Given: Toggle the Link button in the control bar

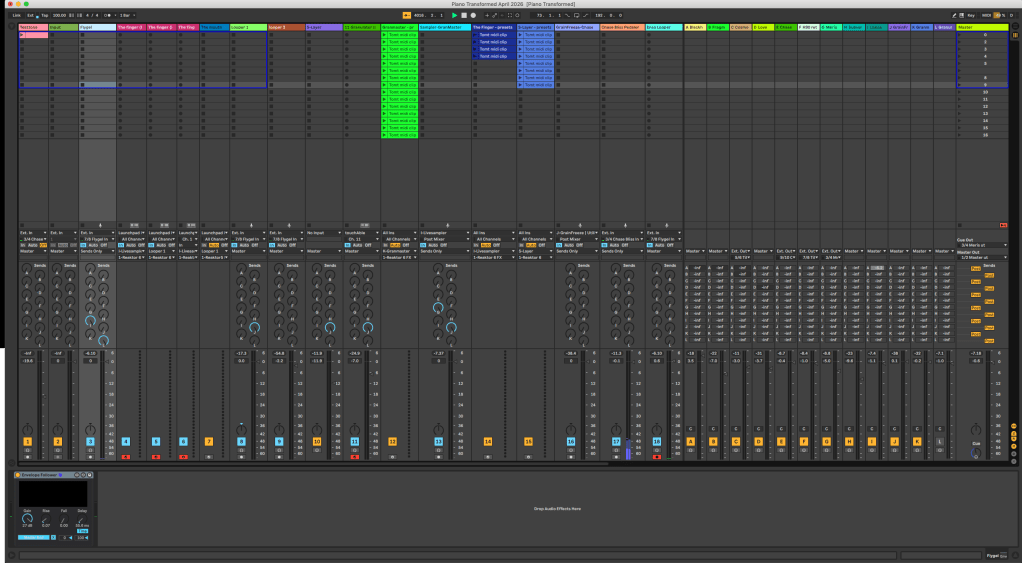Looking at the screenshot, I should click(x=17, y=16).
